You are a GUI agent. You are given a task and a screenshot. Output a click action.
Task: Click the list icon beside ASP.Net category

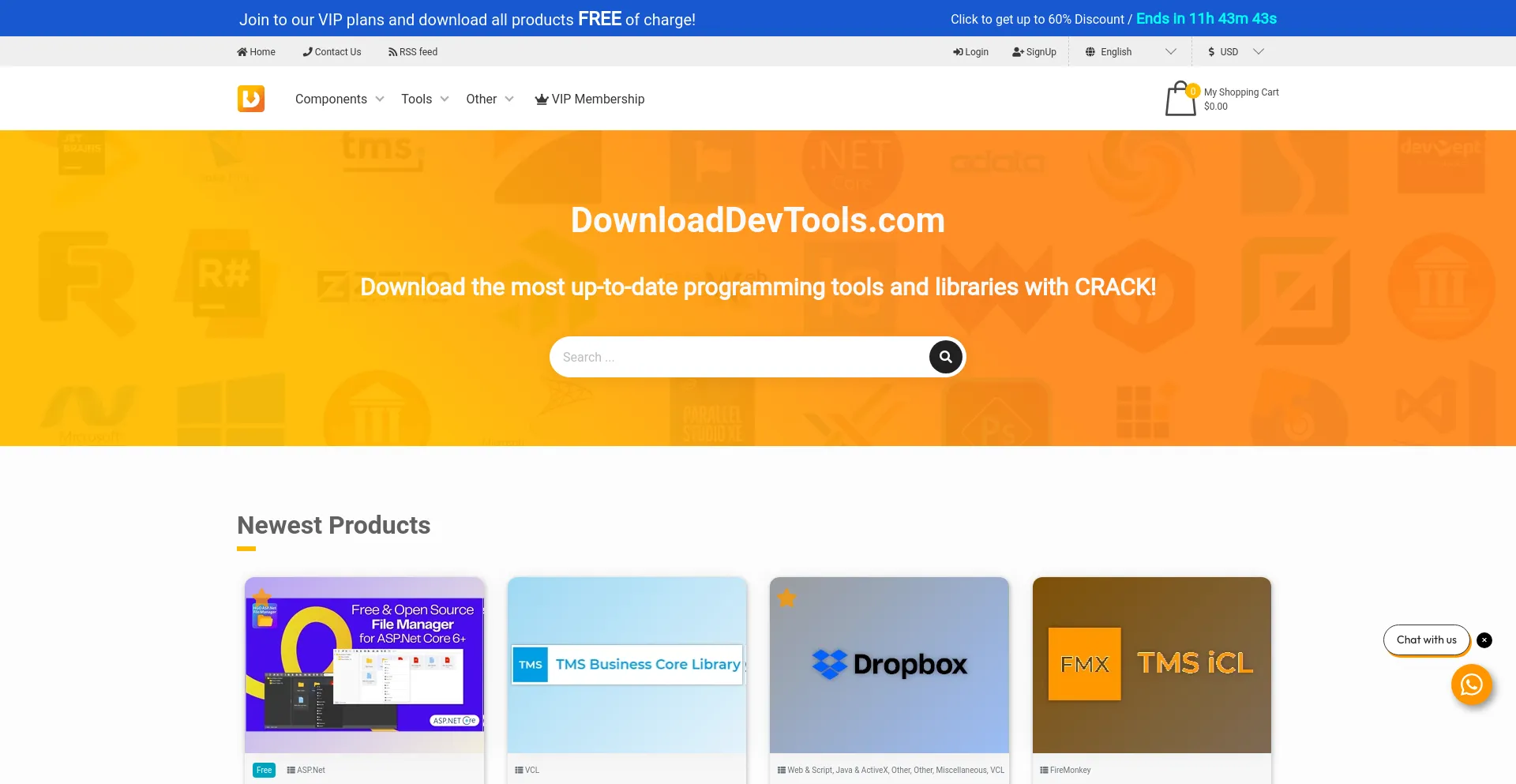tap(291, 770)
